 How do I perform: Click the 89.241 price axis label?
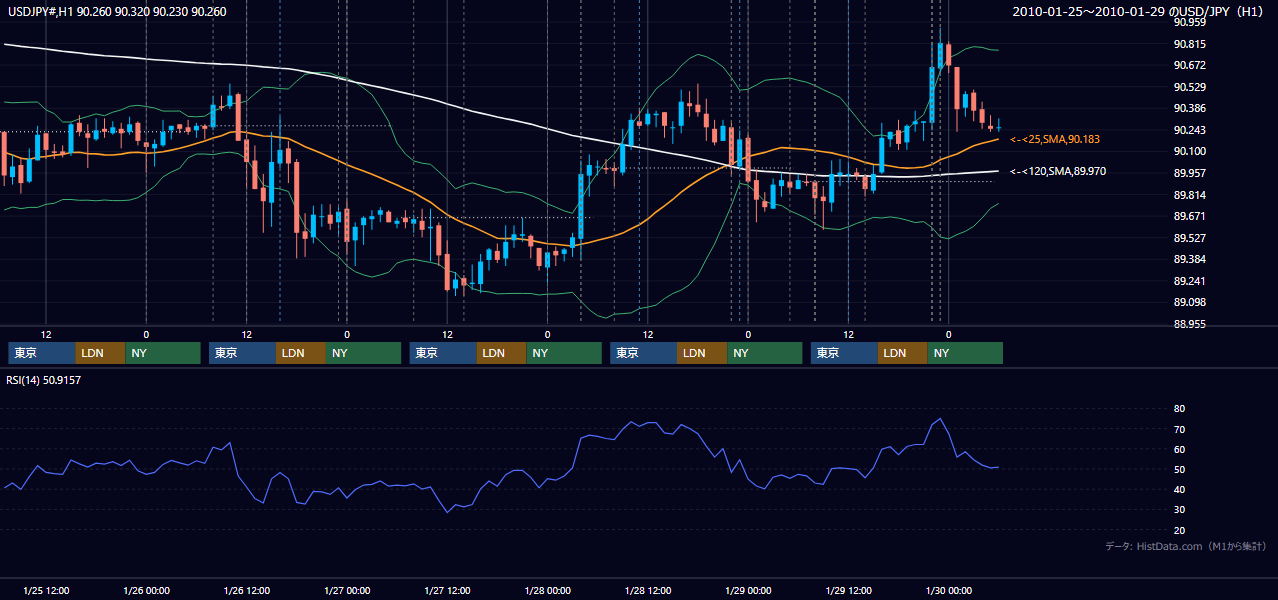(1190, 281)
